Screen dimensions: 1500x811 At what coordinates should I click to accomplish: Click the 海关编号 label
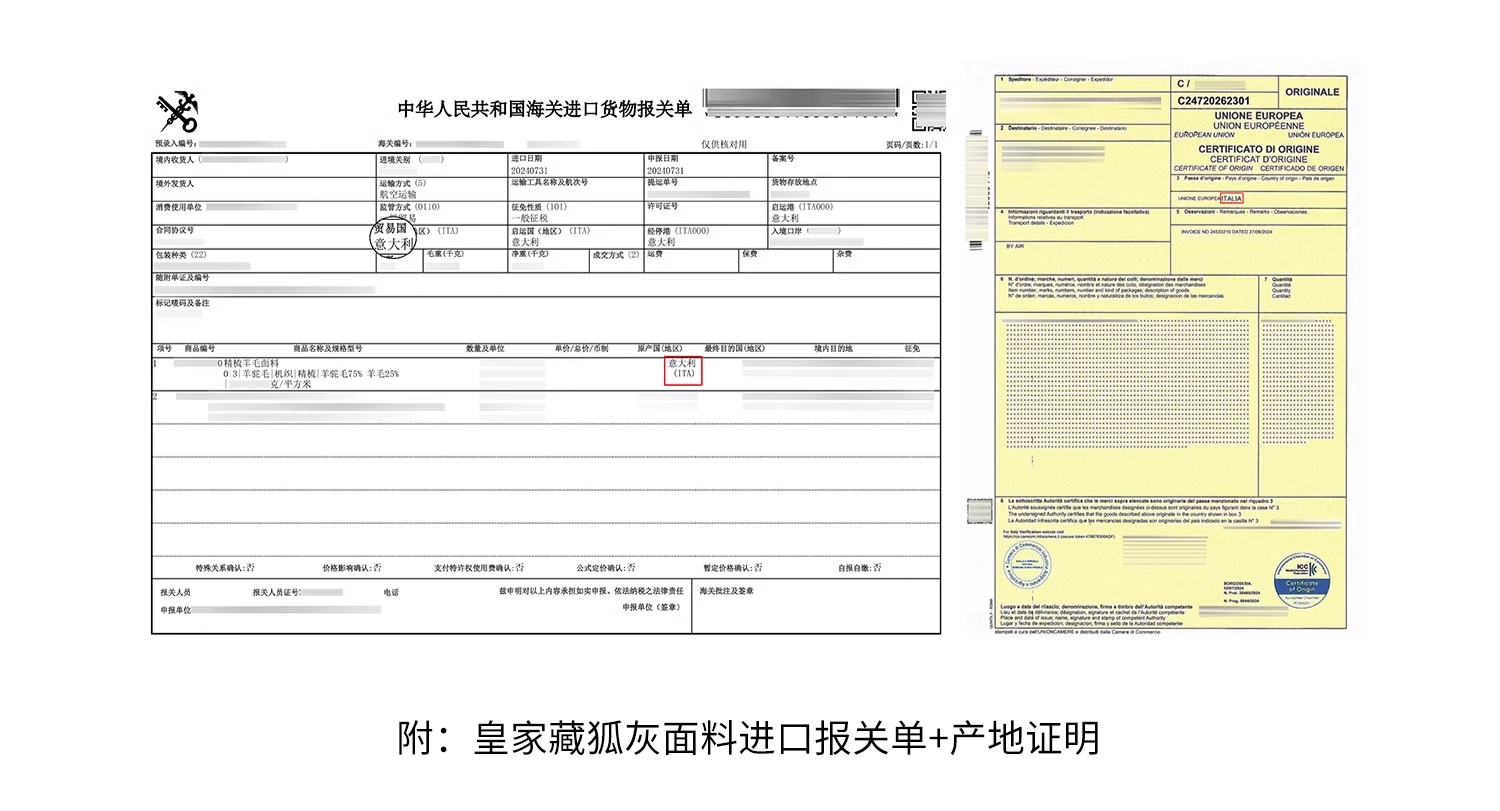[x=396, y=145]
